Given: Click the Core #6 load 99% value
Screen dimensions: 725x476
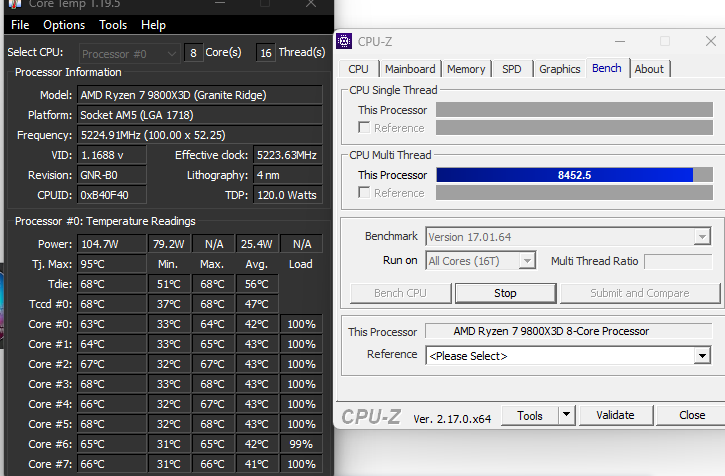Looking at the screenshot, I should coord(301,444).
